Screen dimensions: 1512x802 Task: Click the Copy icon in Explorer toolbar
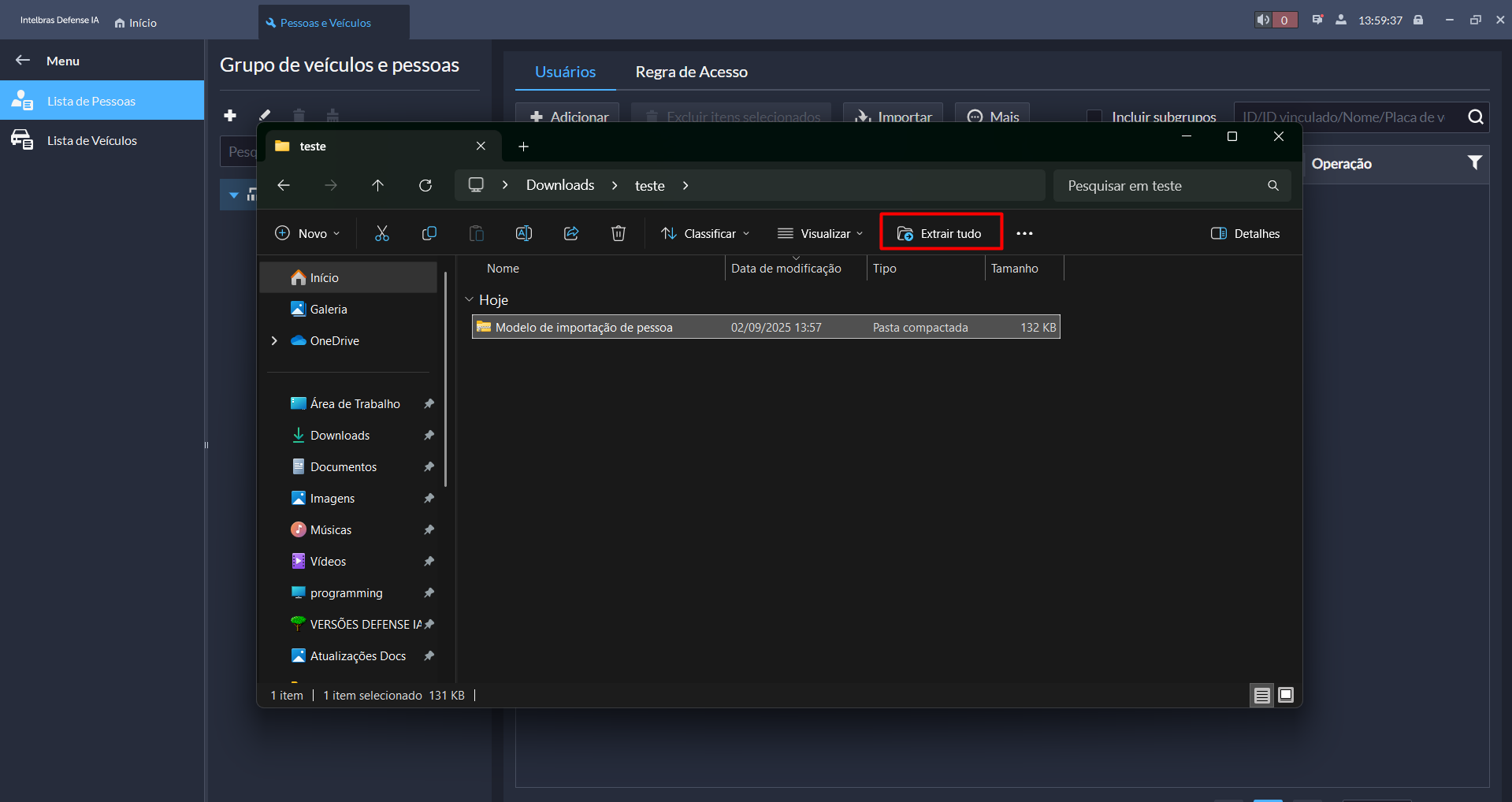tap(429, 233)
